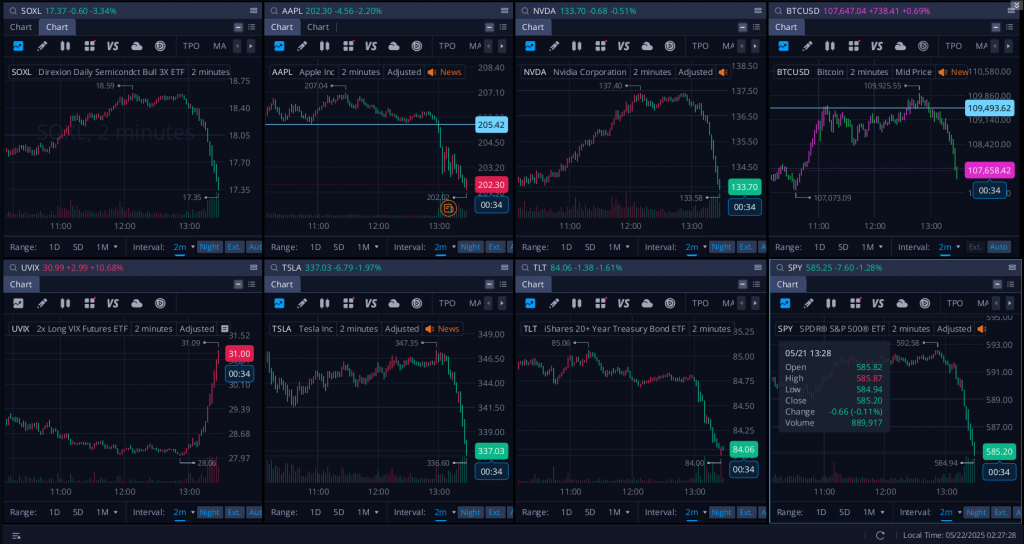Toggle Night session in the SOXL chart

click(x=209, y=246)
